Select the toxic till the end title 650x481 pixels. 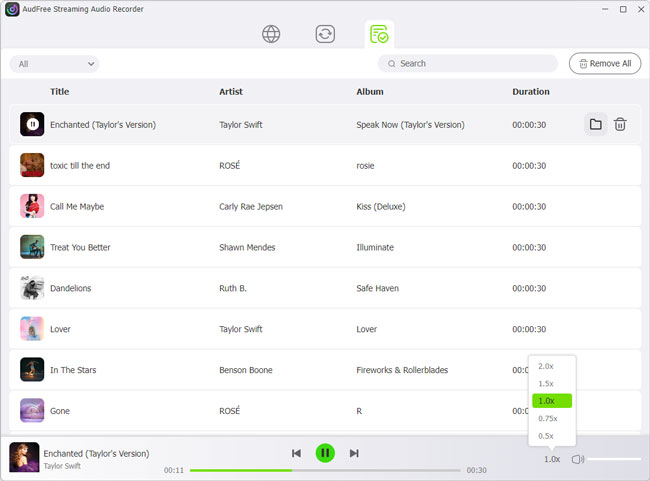point(80,166)
